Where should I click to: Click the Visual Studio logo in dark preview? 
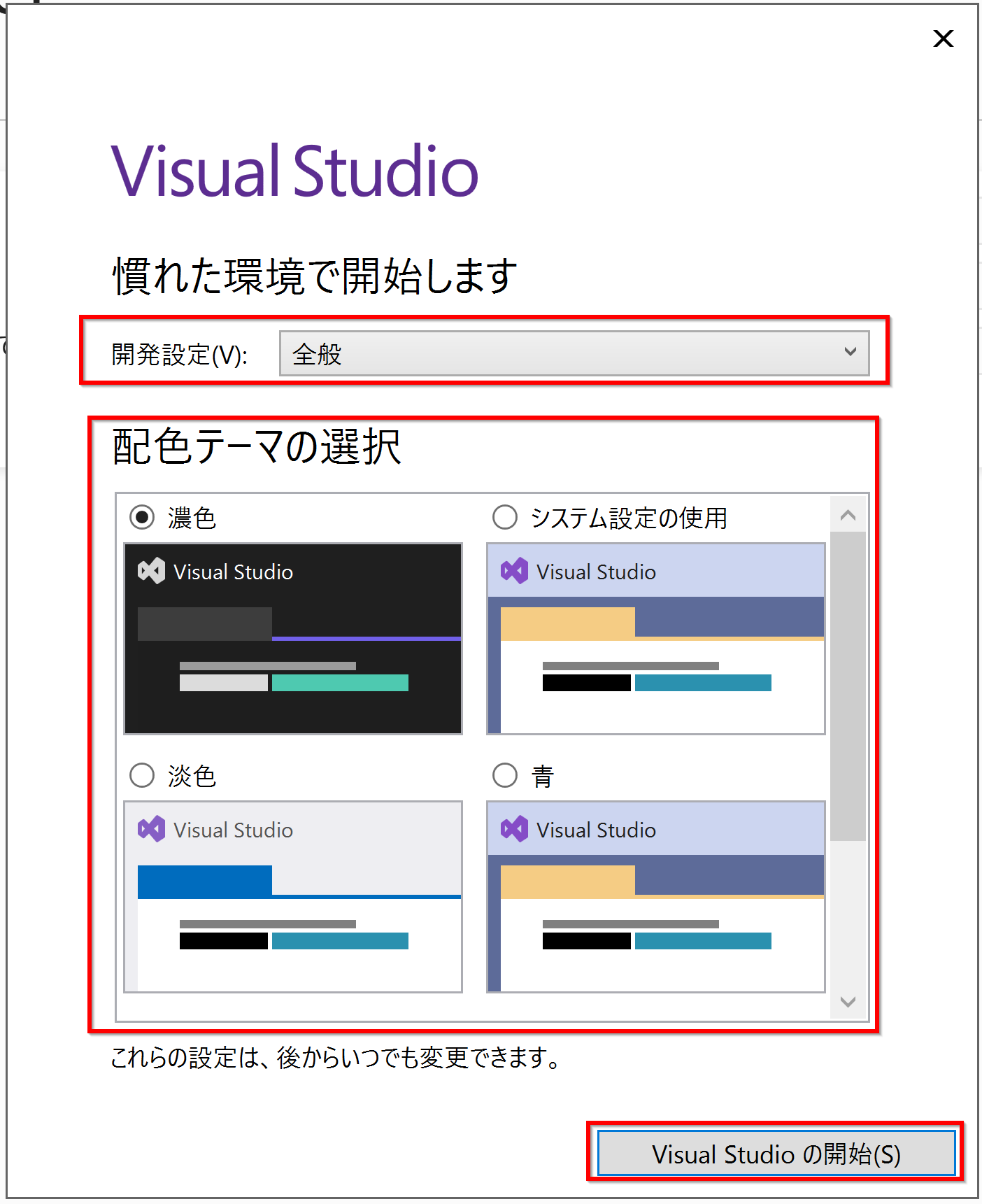151,571
